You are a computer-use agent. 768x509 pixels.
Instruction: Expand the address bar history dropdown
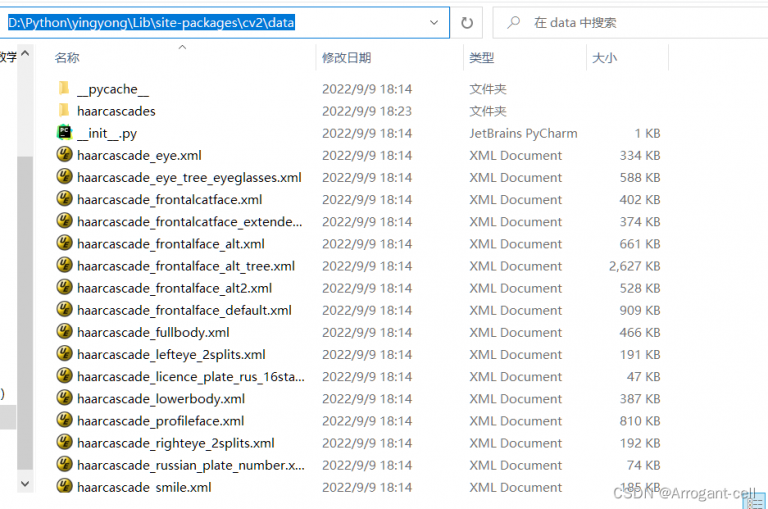click(434, 22)
